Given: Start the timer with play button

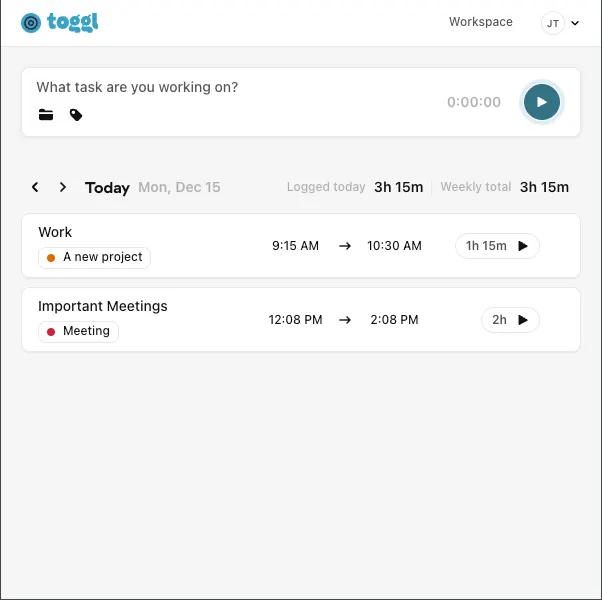Looking at the screenshot, I should click(542, 102).
